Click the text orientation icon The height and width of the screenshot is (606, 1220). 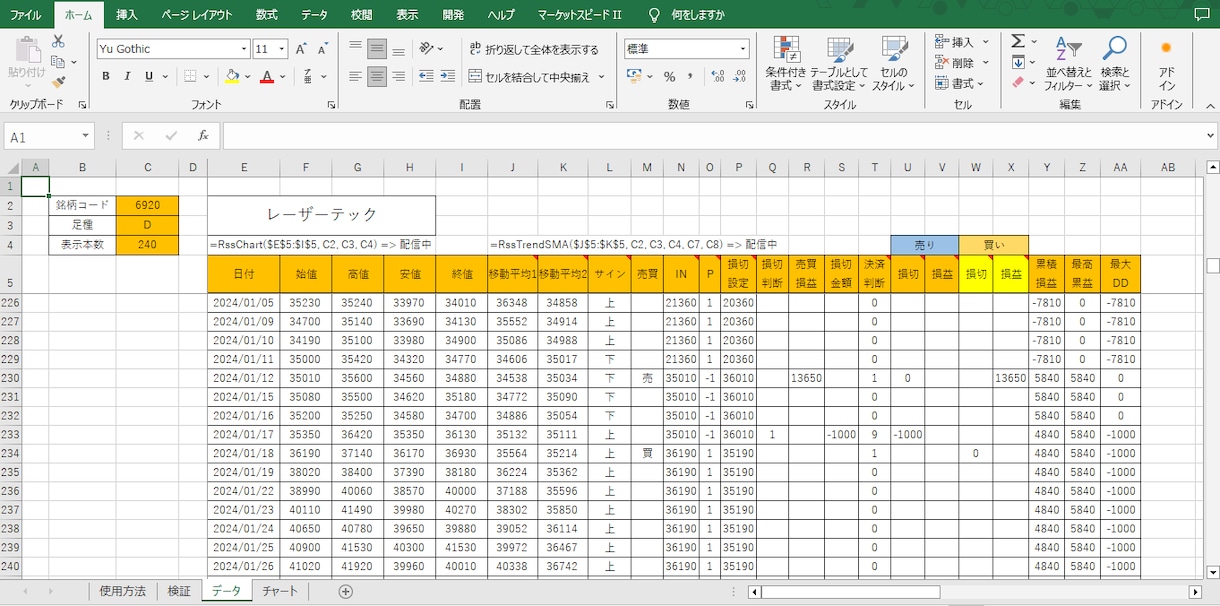427,48
